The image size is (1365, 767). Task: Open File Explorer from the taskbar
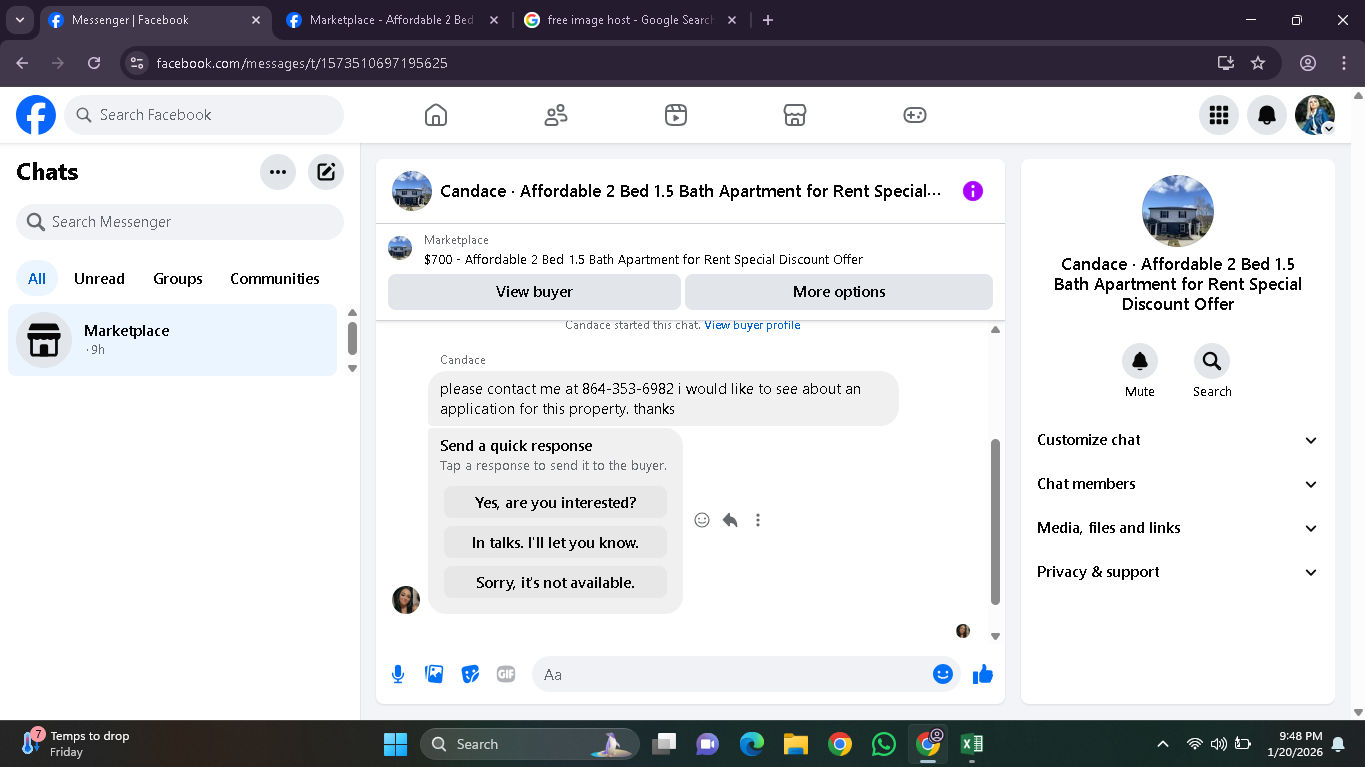click(x=795, y=744)
